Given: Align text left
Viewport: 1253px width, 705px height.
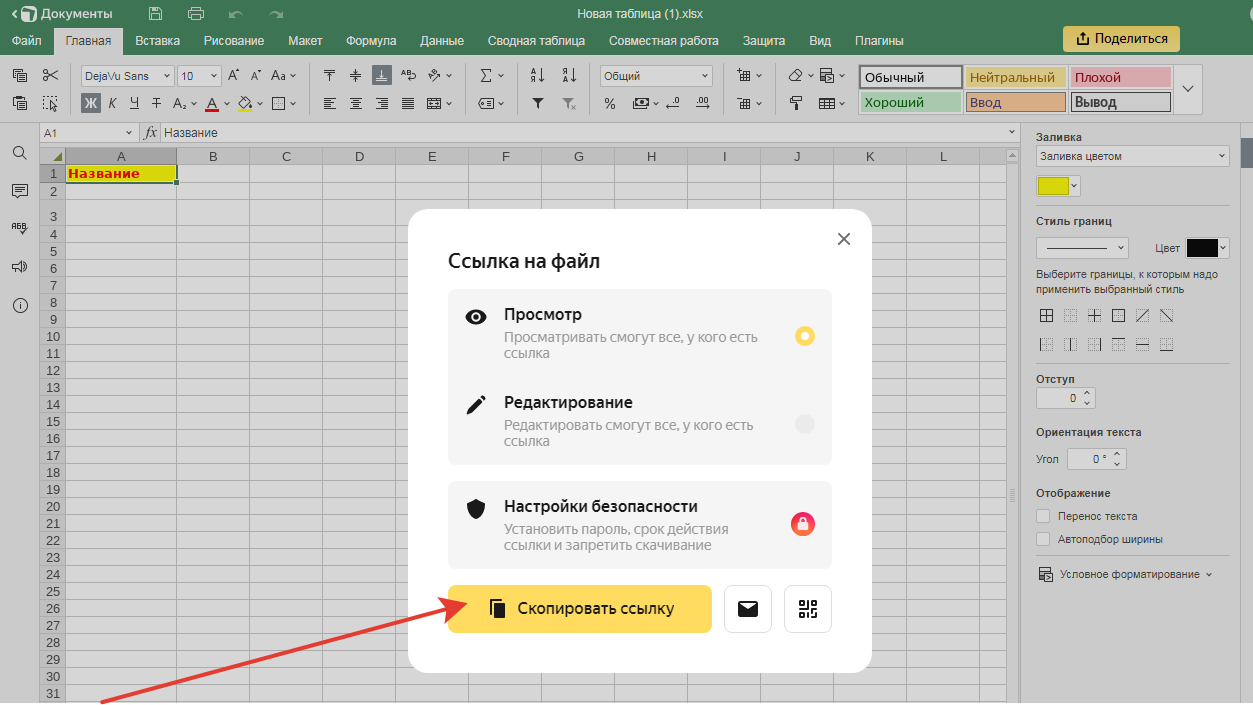Looking at the screenshot, I should pyautogui.click(x=330, y=103).
